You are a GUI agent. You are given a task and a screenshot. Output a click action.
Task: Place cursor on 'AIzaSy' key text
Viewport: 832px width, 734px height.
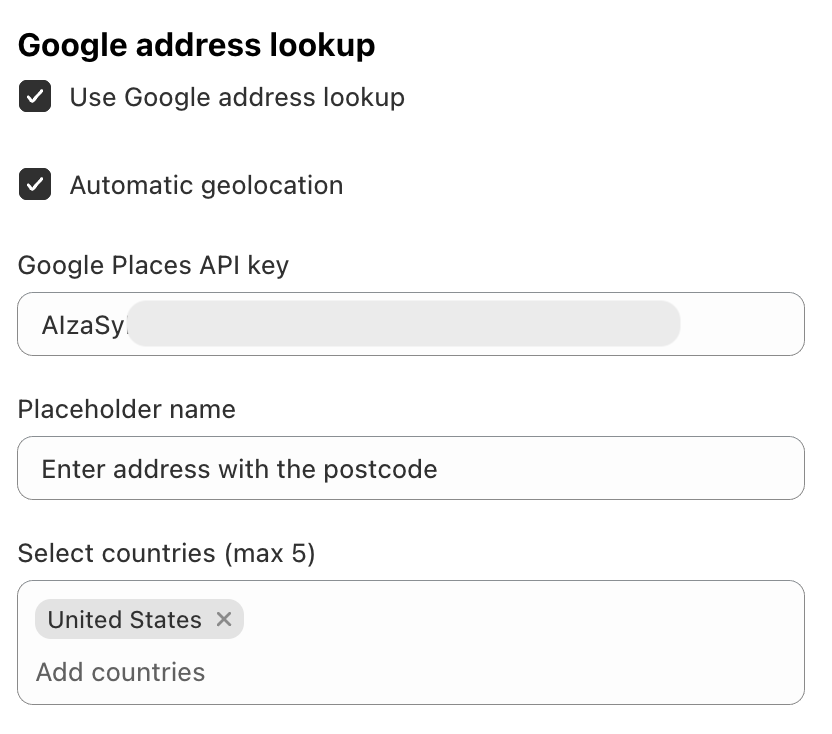pos(82,325)
